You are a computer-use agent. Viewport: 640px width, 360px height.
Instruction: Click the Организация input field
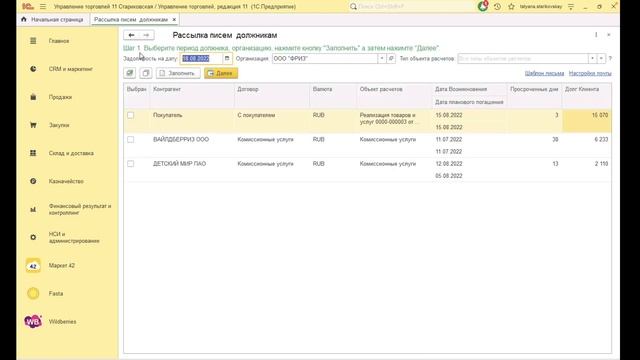click(x=325, y=59)
